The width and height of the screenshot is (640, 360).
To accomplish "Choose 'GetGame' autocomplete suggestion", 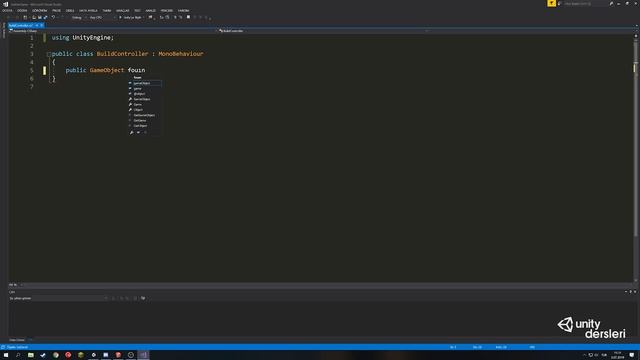I will (140, 120).
